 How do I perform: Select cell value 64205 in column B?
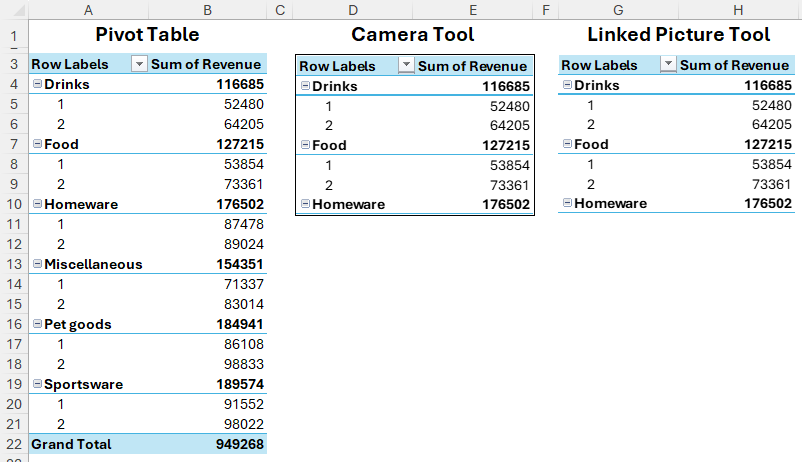(x=244, y=124)
